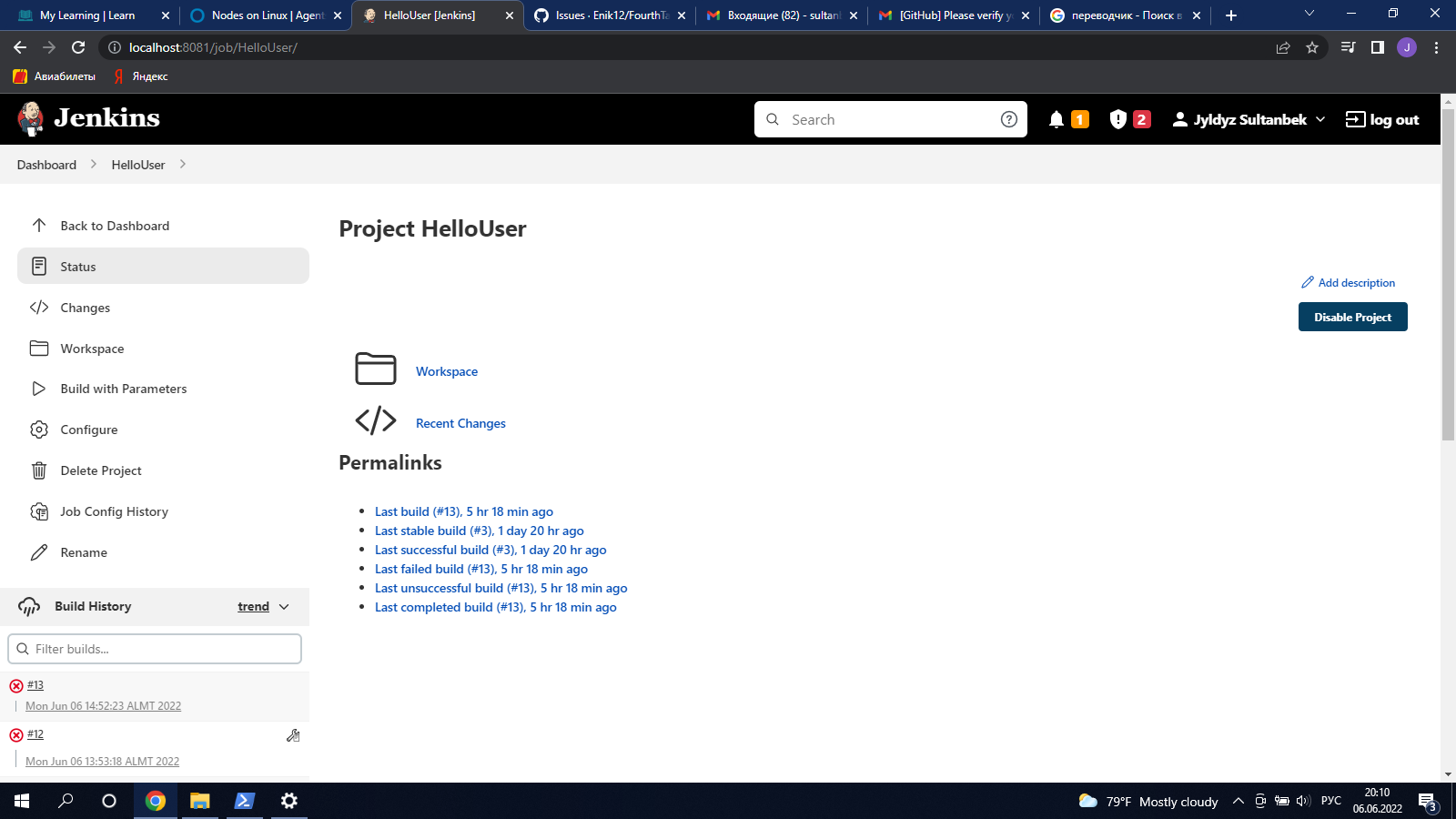The height and width of the screenshot is (819, 1456).
Task: Open the Dashboard breadcrumb chevron menu
Action: [x=93, y=165]
